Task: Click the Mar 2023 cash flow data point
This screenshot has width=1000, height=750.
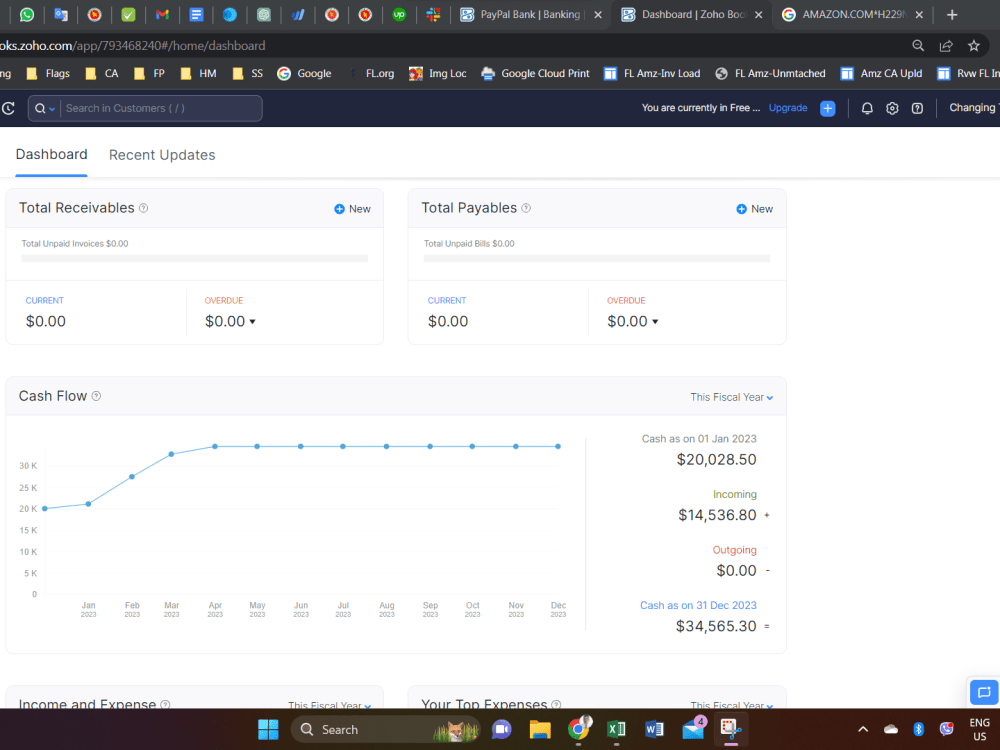Action: pyautogui.click(x=172, y=454)
